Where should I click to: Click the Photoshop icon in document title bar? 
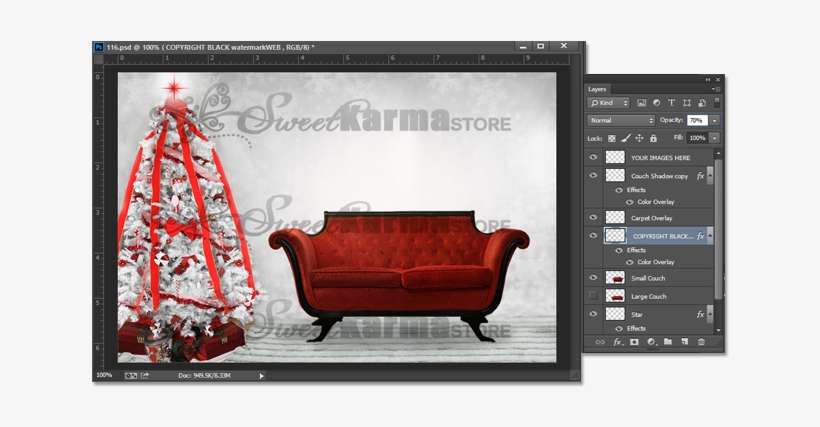(99, 47)
